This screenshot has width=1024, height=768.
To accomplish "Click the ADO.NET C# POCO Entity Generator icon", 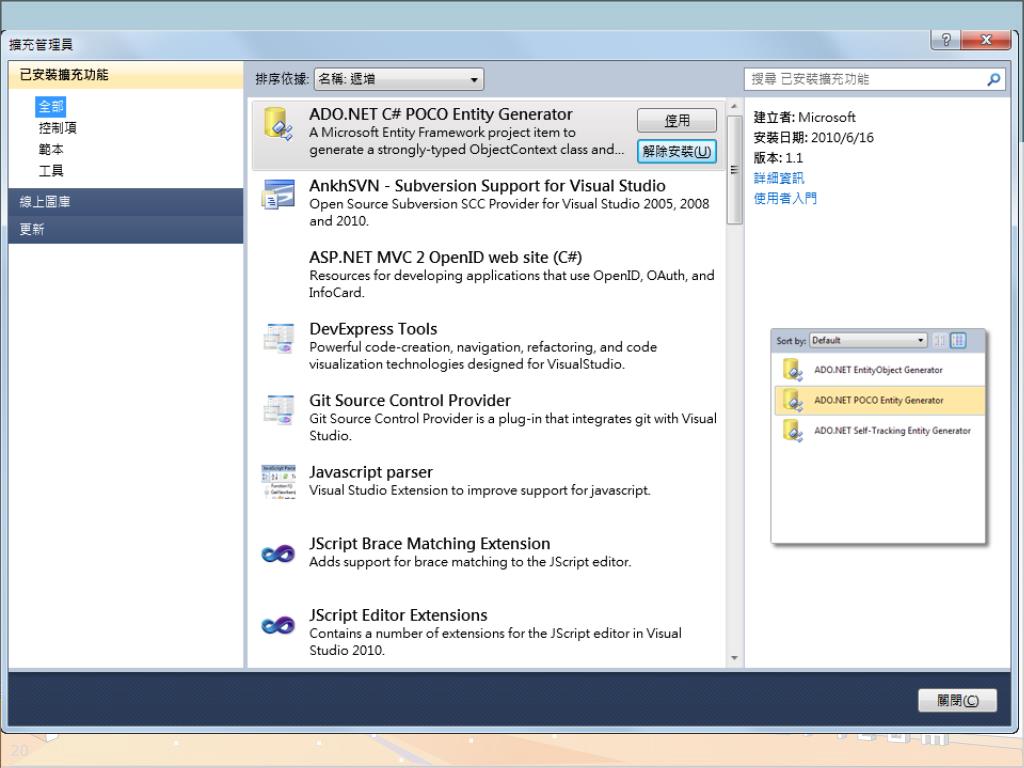I will [x=278, y=124].
